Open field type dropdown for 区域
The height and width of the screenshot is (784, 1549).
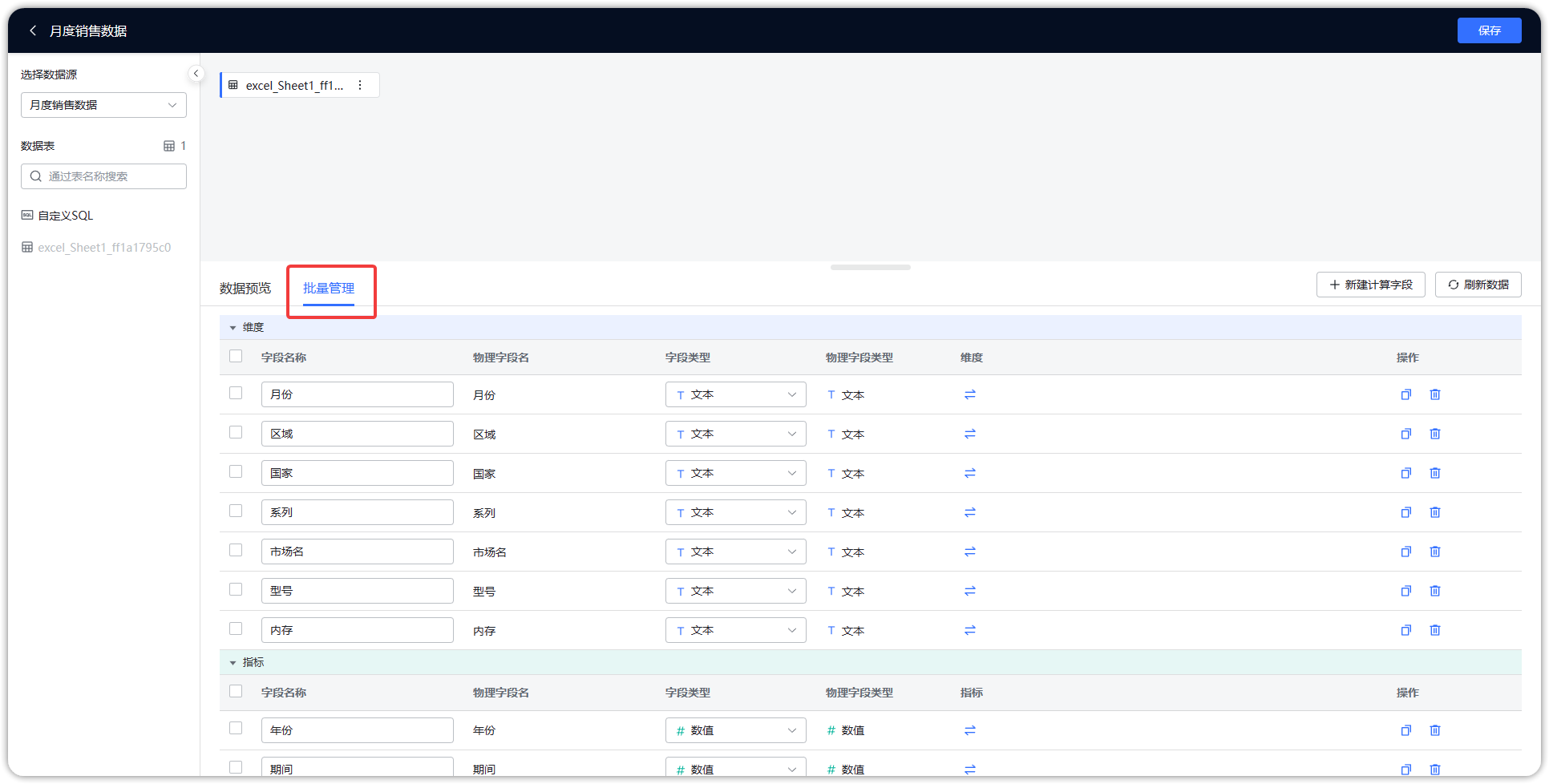click(x=735, y=434)
